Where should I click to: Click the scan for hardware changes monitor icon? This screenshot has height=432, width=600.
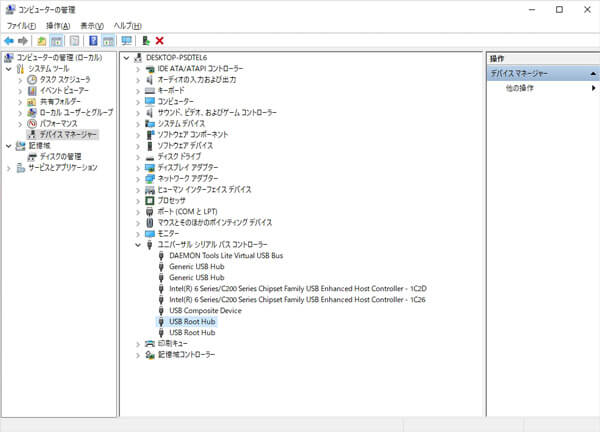point(126,41)
